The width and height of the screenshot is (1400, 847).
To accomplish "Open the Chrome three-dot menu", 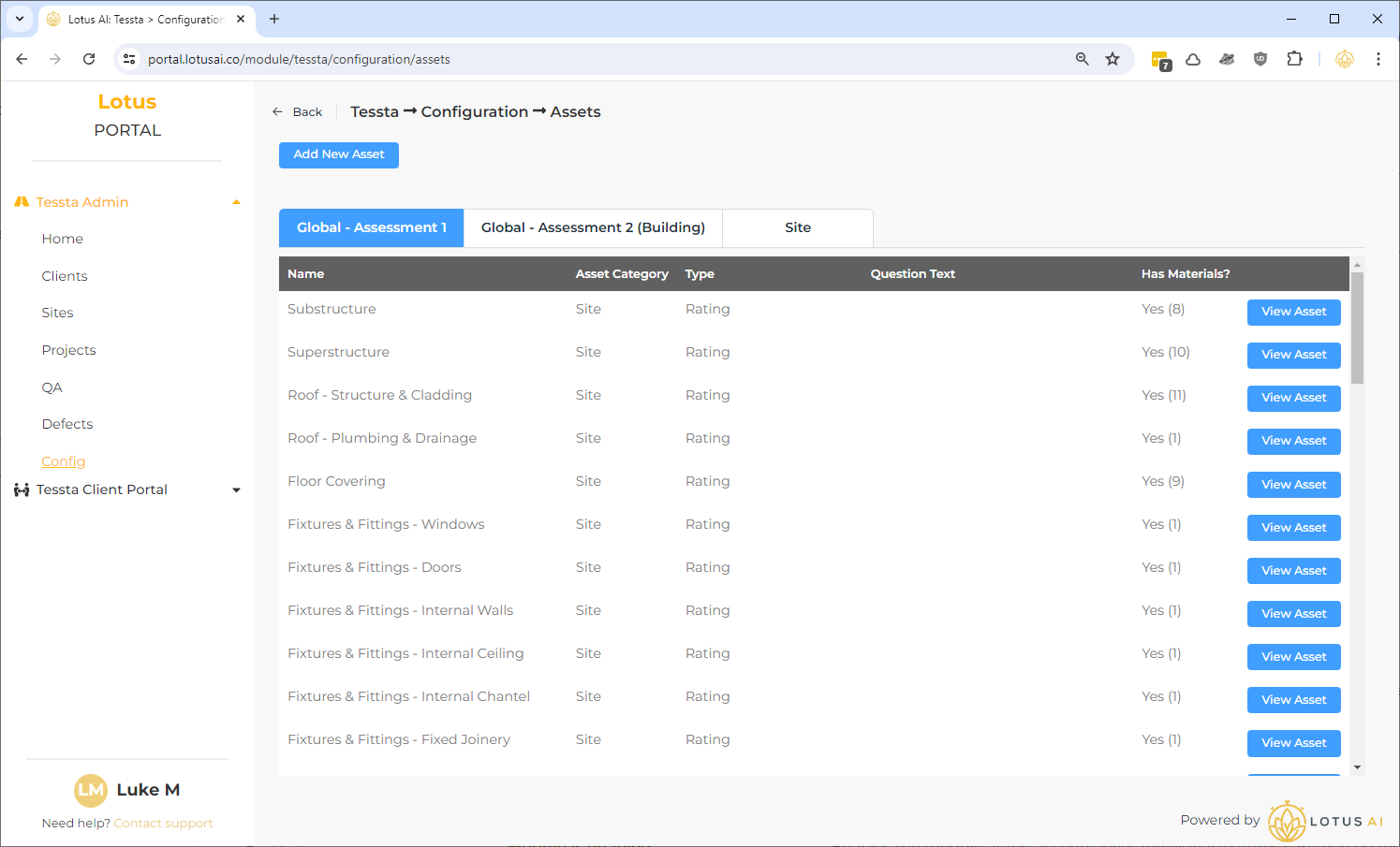I will (1378, 59).
